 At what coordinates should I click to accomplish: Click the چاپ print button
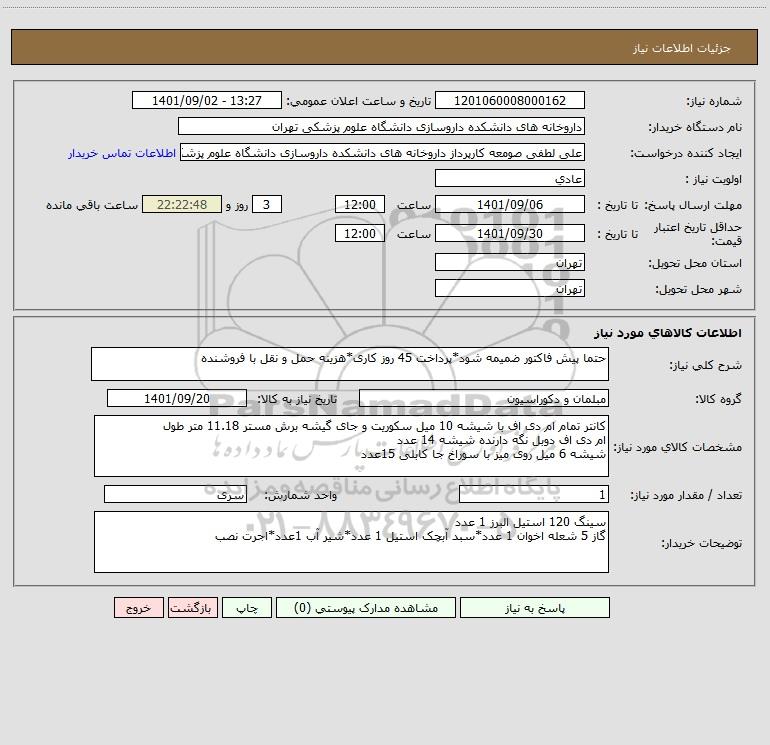pos(247,608)
